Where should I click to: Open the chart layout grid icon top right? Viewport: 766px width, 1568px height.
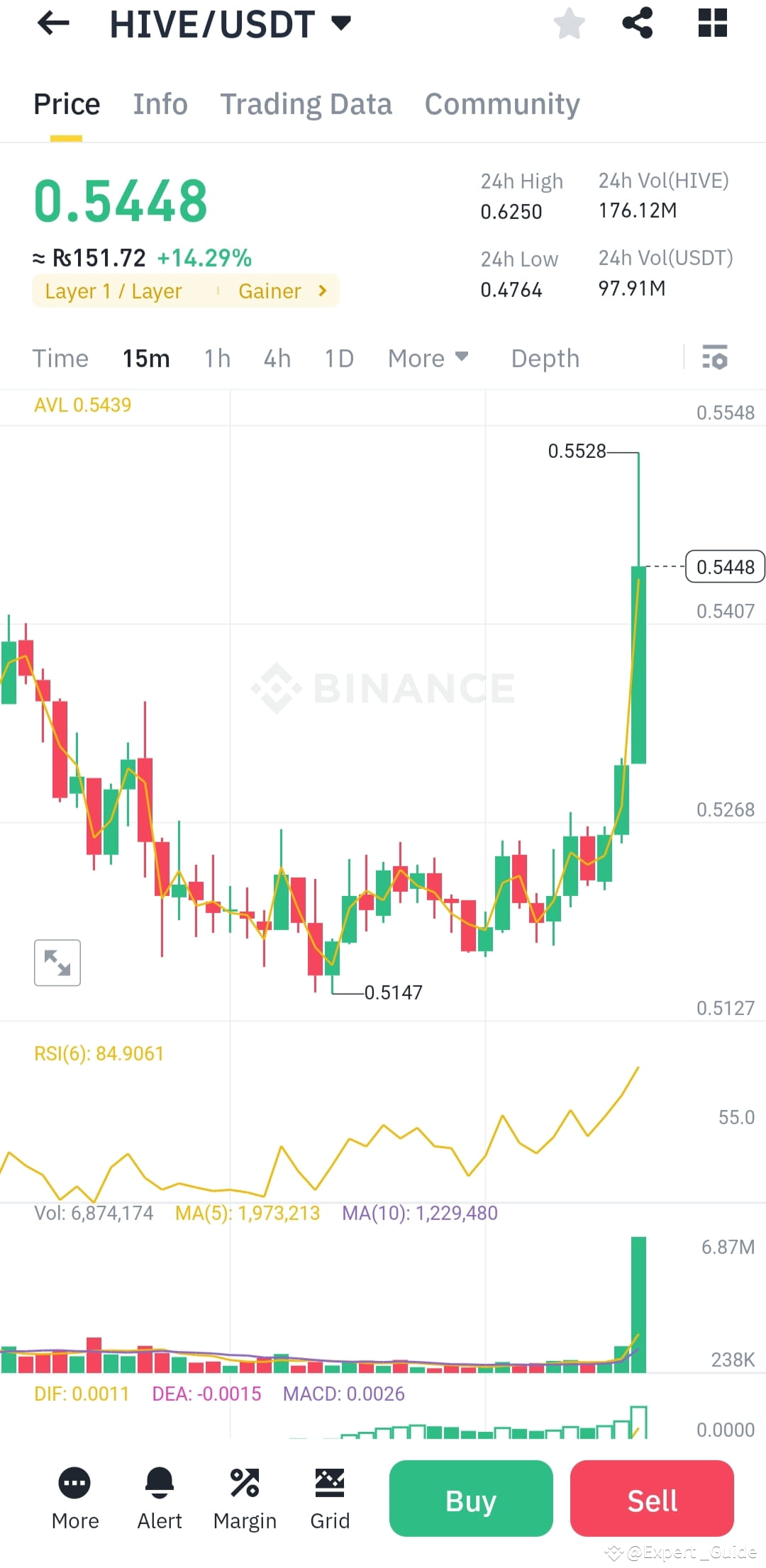tap(712, 23)
